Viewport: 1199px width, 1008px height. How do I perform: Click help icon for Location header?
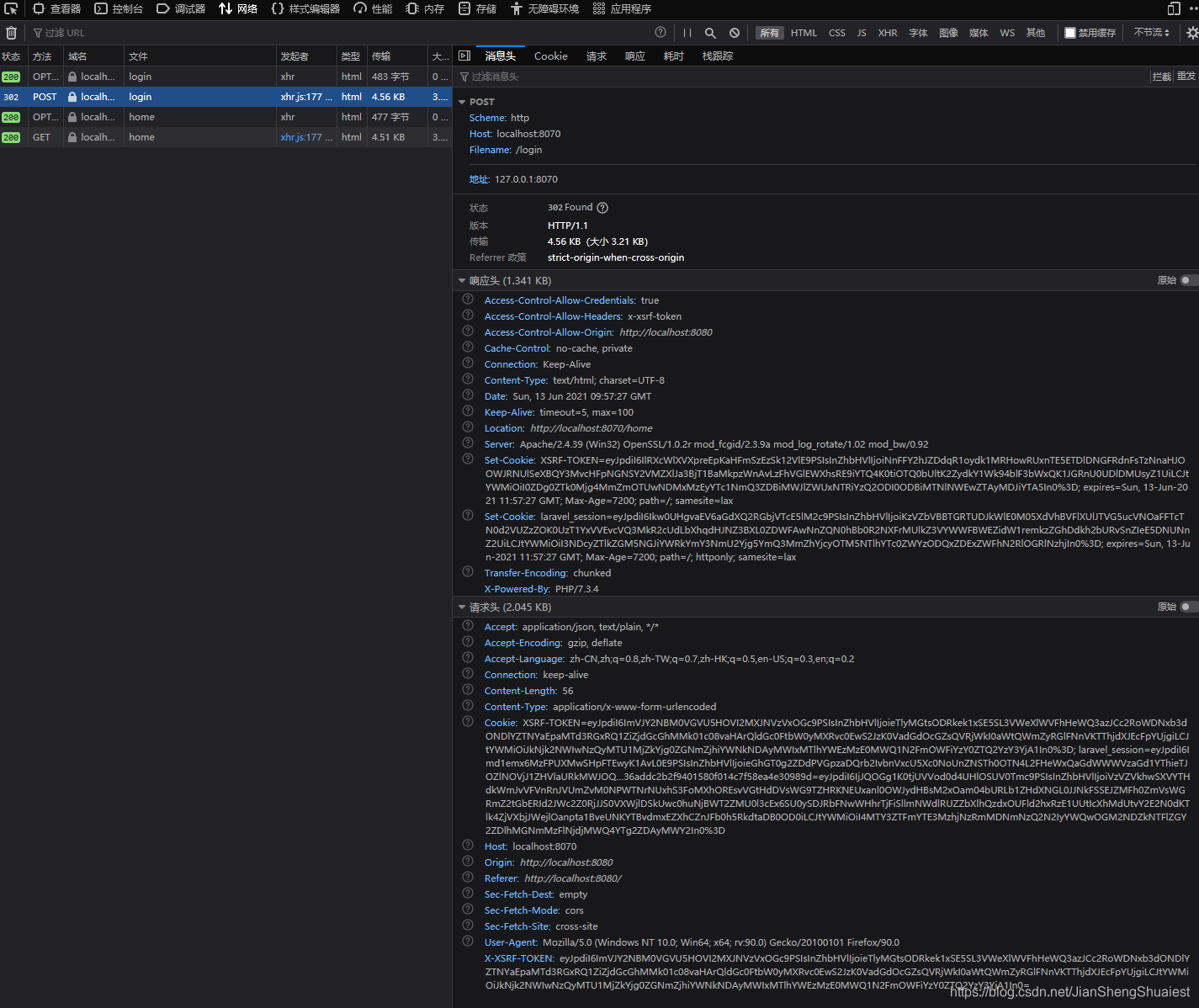[468, 427]
